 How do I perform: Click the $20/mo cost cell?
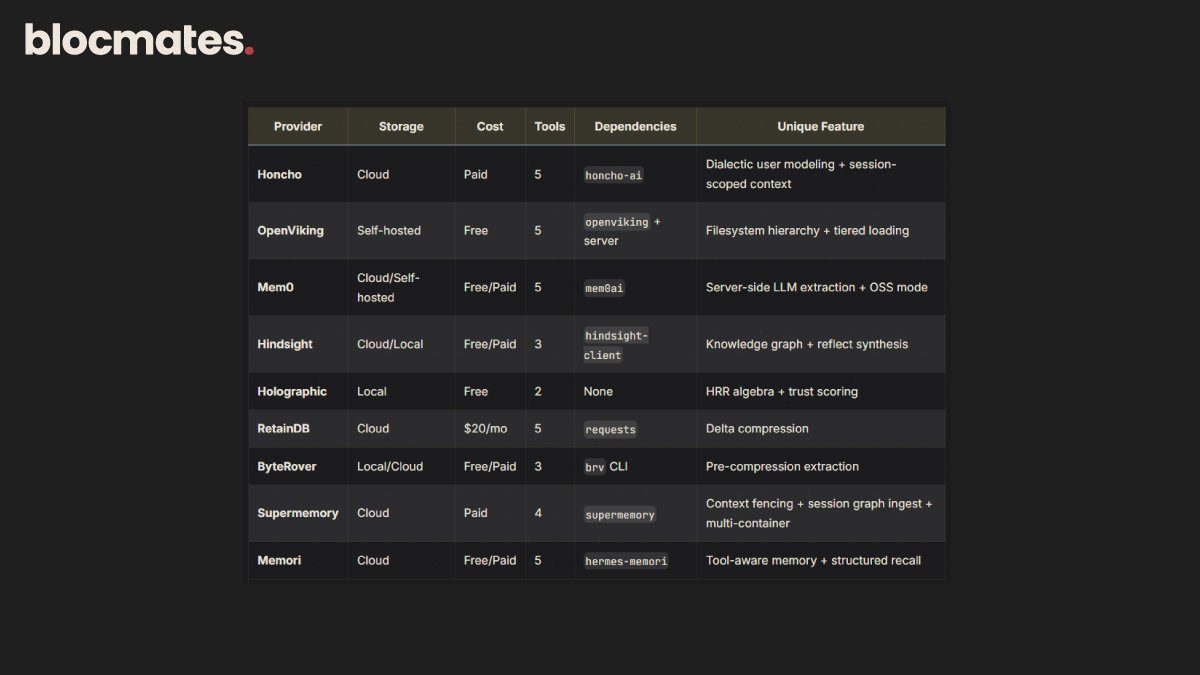click(x=486, y=429)
